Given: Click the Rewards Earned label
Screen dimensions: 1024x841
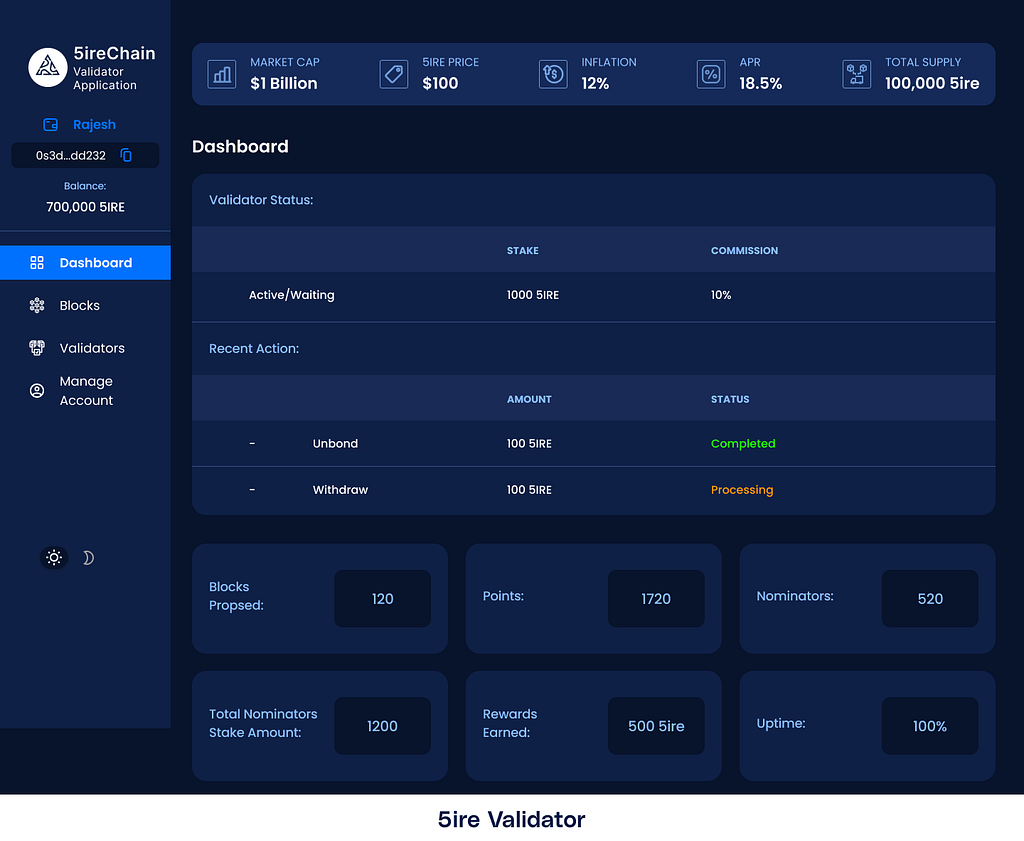Looking at the screenshot, I should point(510,723).
